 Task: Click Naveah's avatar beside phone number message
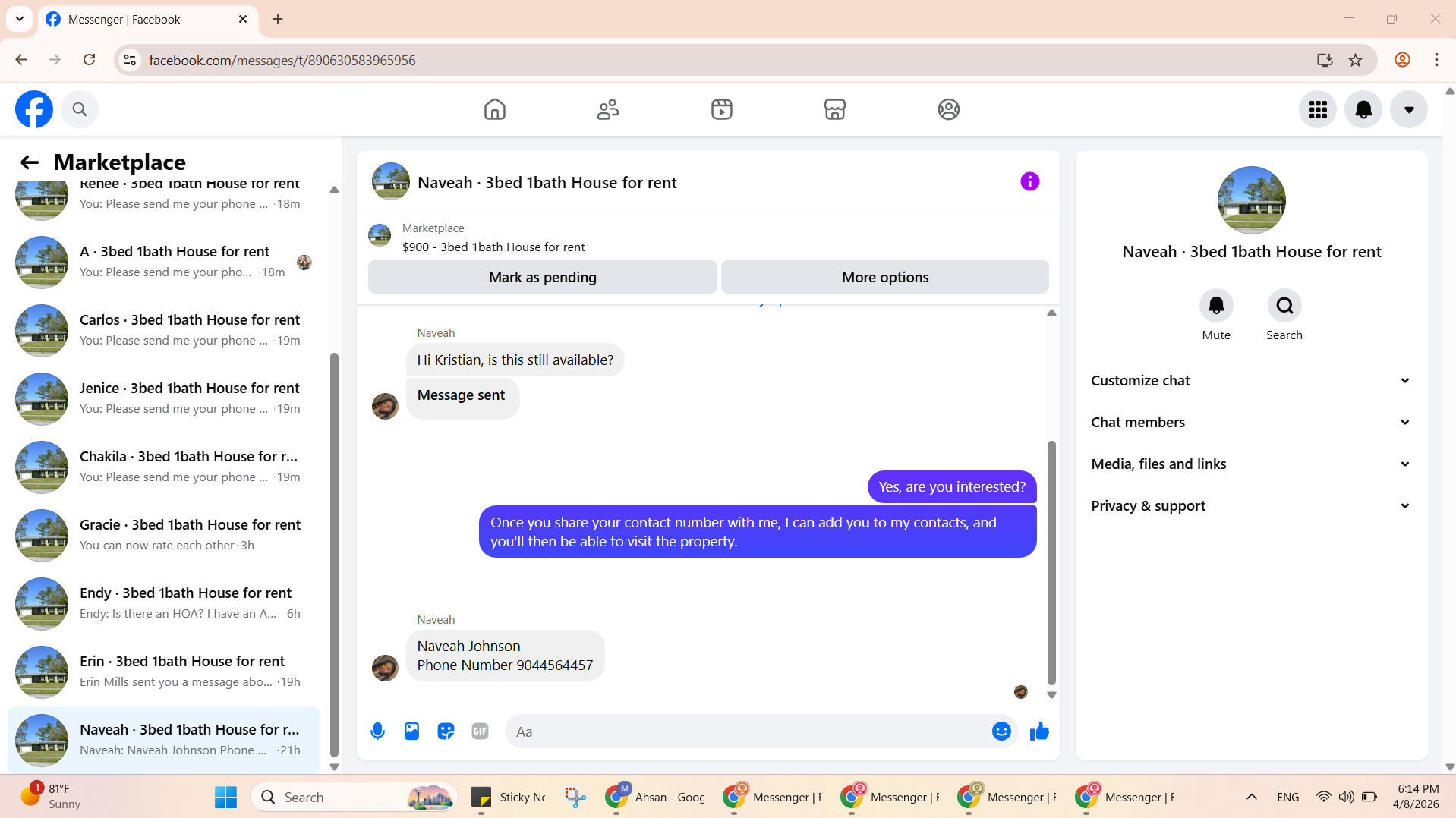coord(385,668)
